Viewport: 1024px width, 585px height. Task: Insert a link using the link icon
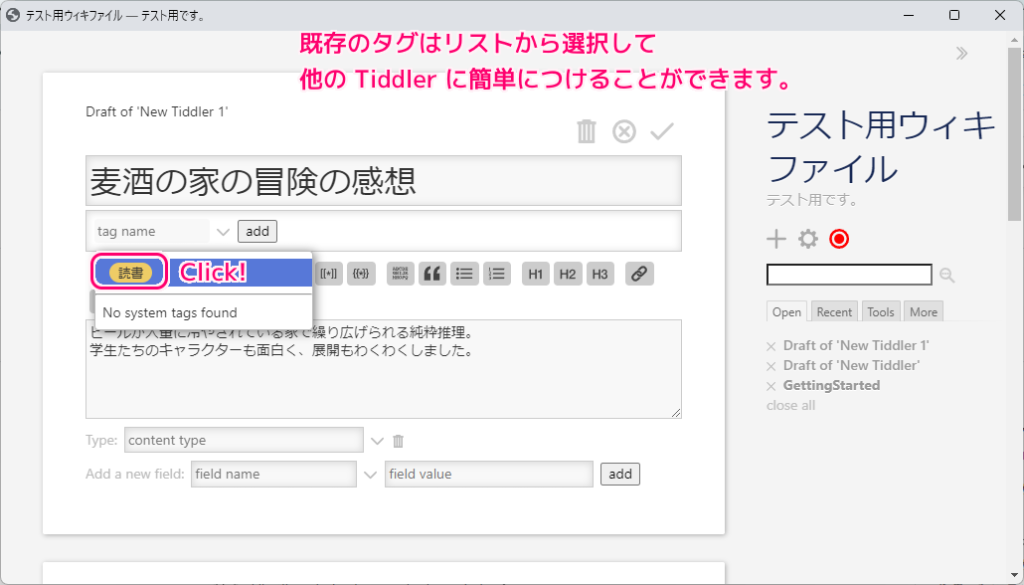[639, 273]
